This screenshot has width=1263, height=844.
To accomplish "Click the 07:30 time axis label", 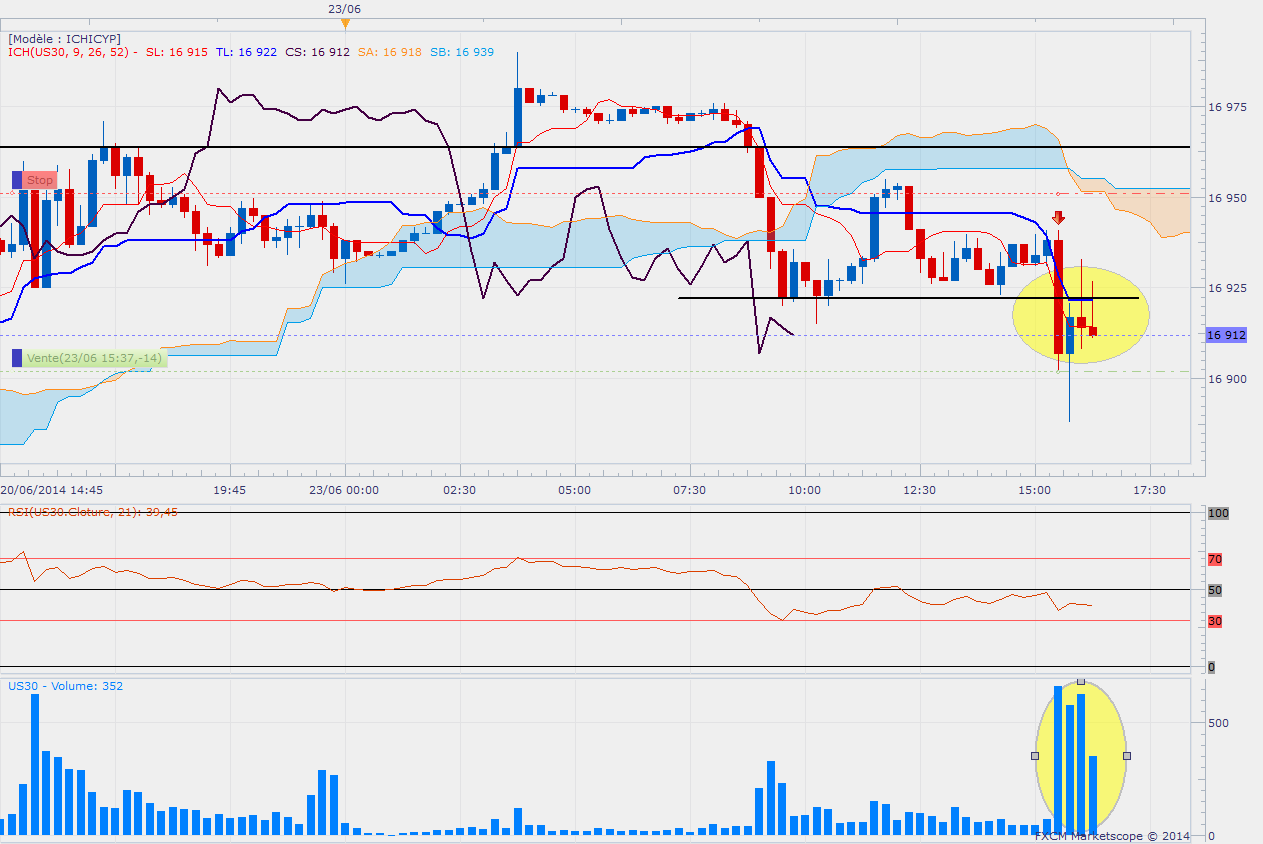I will (690, 490).
